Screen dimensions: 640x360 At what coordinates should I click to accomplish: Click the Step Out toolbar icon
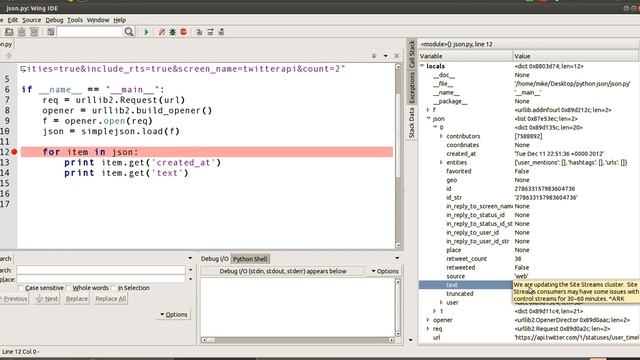[x=221, y=32]
